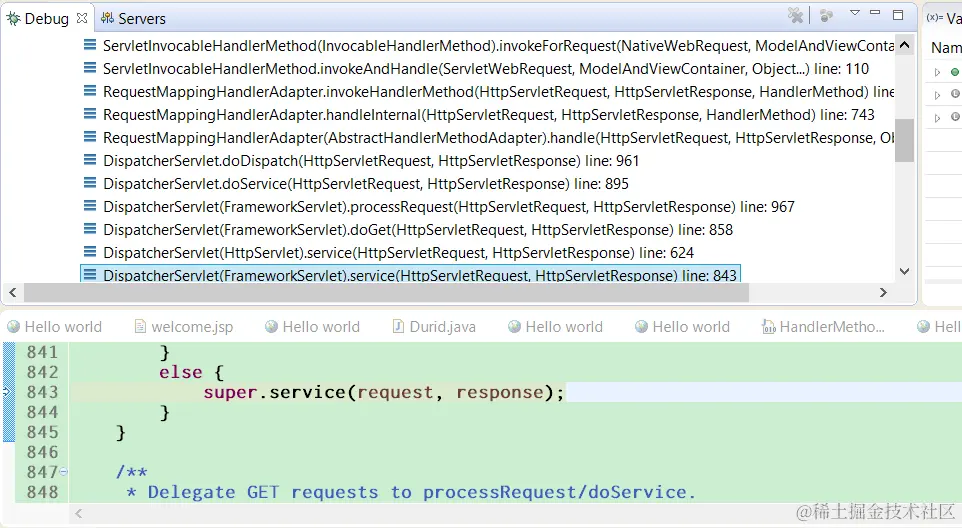This screenshot has height=528, width=962.
Task: Close the Debug view tab
Action: (82, 18)
